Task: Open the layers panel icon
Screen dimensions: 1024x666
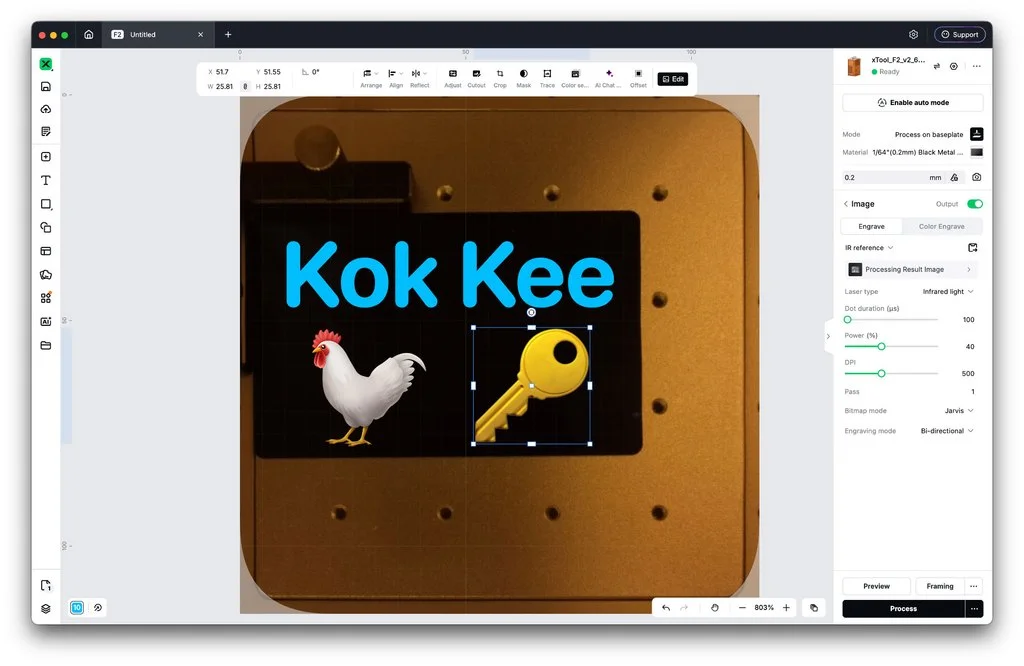Action: coord(46,609)
